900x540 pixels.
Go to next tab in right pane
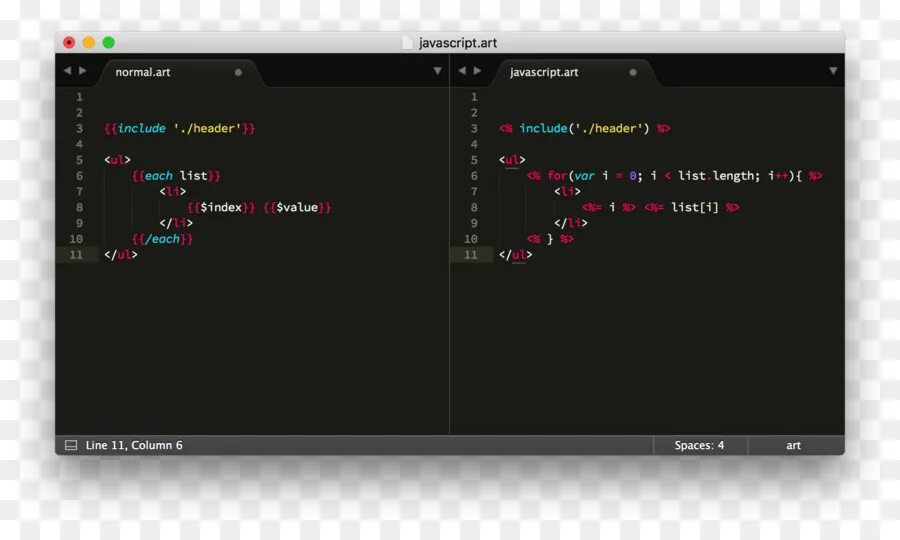tap(477, 71)
